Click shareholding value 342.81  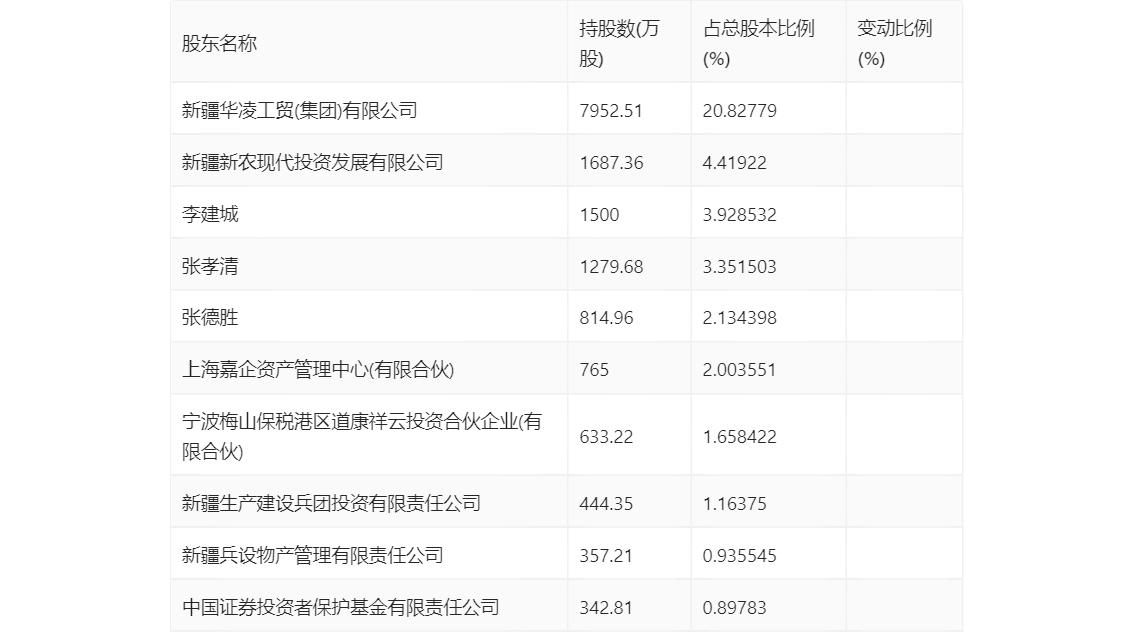click(606, 607)
